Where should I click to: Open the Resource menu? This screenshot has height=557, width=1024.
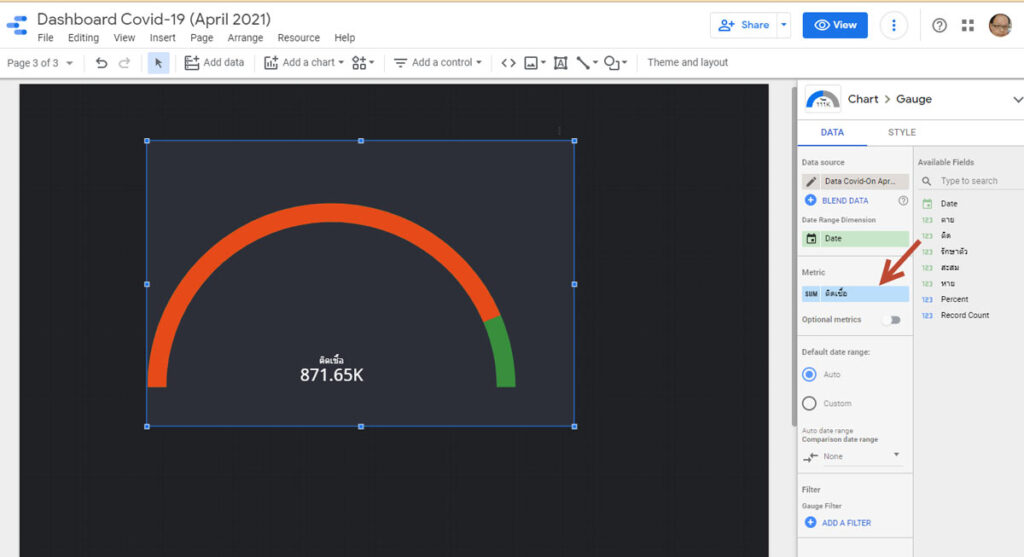coord(298,38)
